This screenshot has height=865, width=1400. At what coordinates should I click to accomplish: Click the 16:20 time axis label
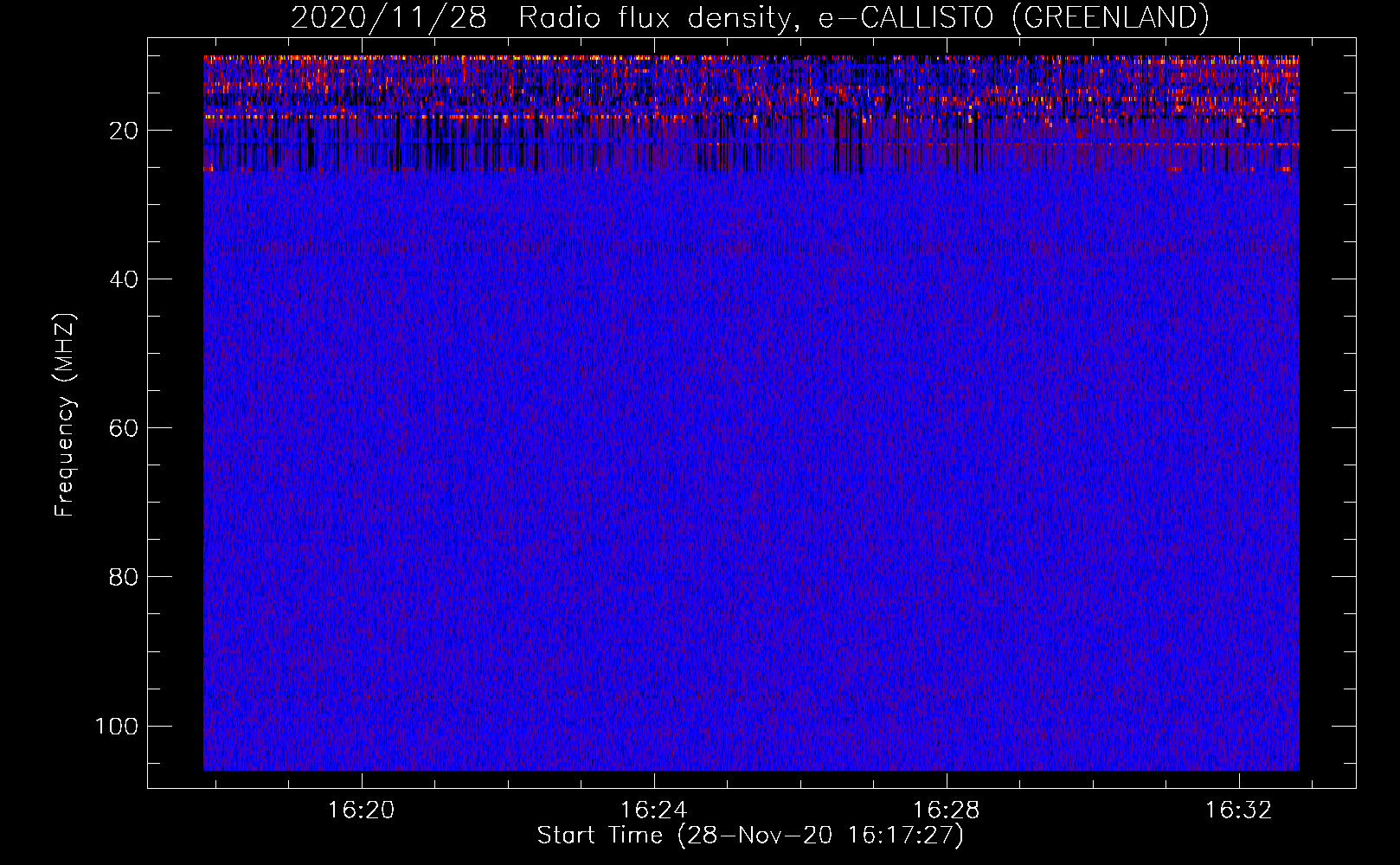point(362,810)
